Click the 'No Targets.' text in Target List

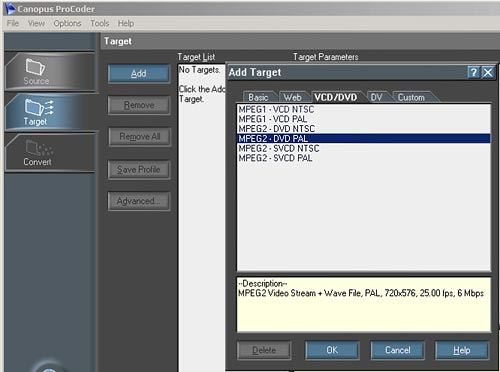(x=199, y=70)
